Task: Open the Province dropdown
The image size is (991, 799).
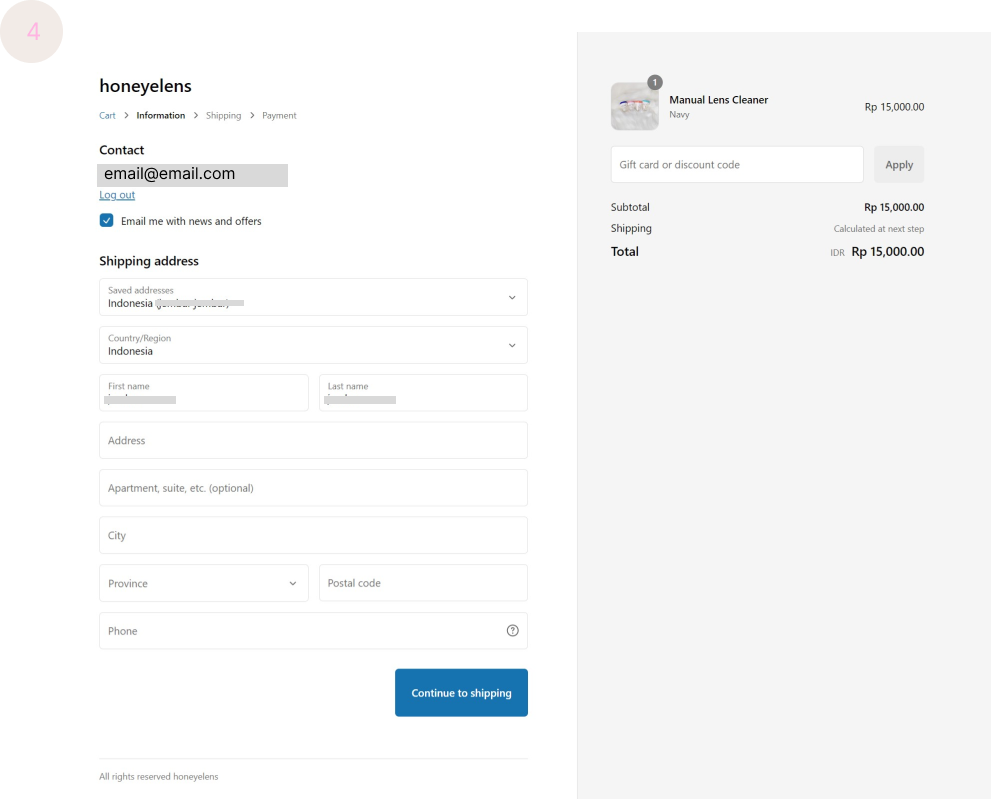Action: pos(204,583)
